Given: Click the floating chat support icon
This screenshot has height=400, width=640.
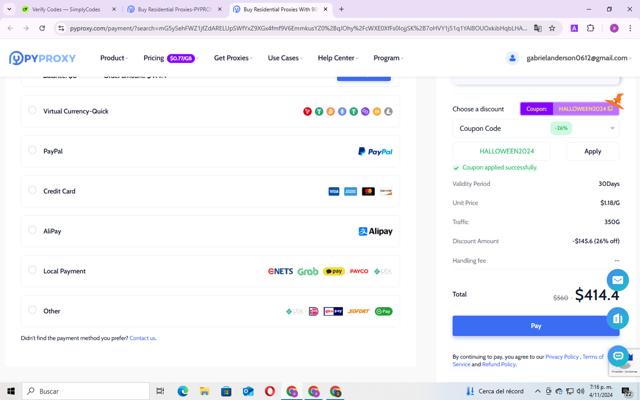Looking at the screenshot, I should [618, 356].
